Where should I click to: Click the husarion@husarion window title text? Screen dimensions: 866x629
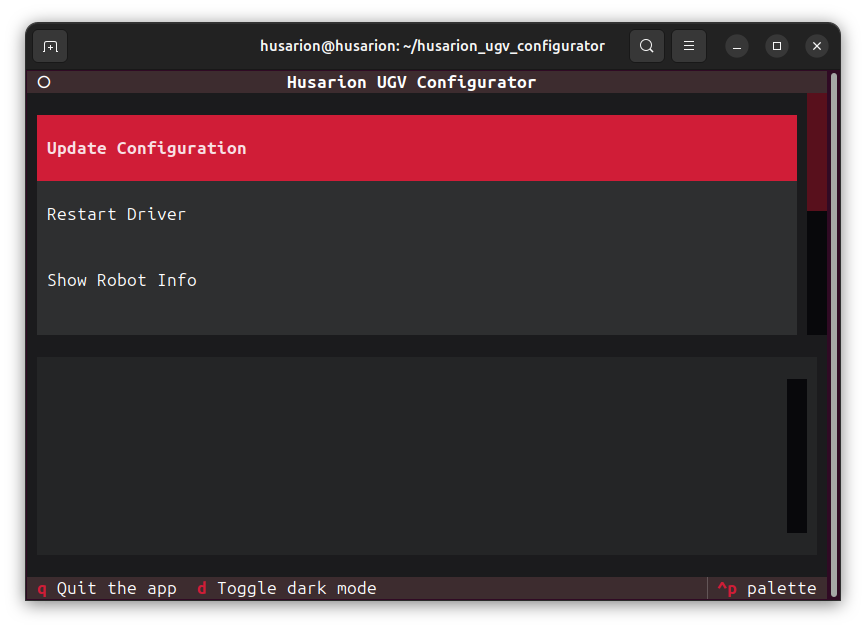[432, 46]
